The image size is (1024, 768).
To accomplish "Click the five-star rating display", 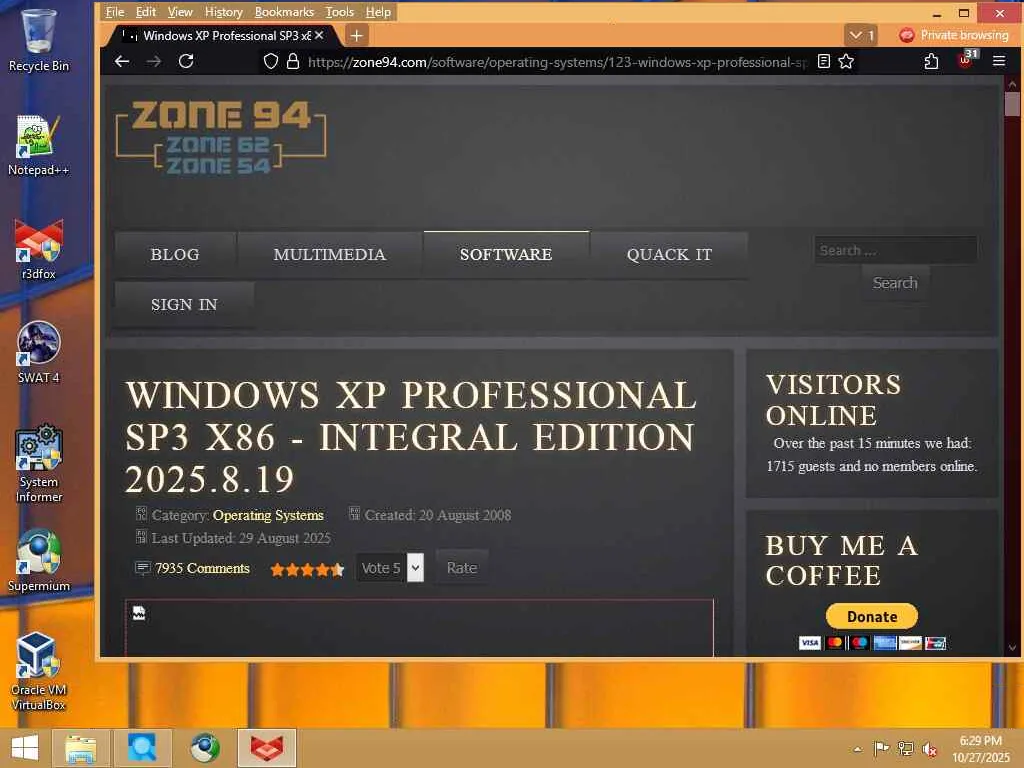I will pyautogui.click(x=307, y=569).
